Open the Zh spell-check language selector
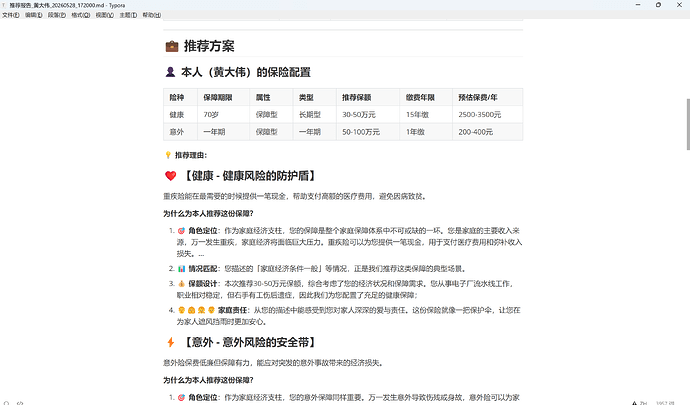The image size is (690, 405). pyautogui.click(x=643, y=403)
